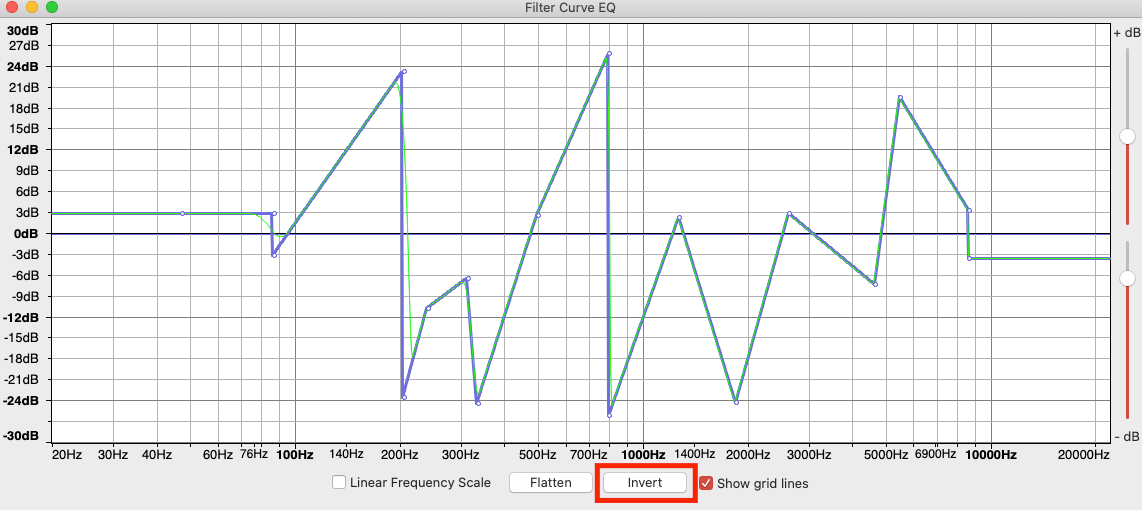This screenshot has height=510, width=1142.
Task: Click the - dB label below the sliders
Action: coord(1127,437)
